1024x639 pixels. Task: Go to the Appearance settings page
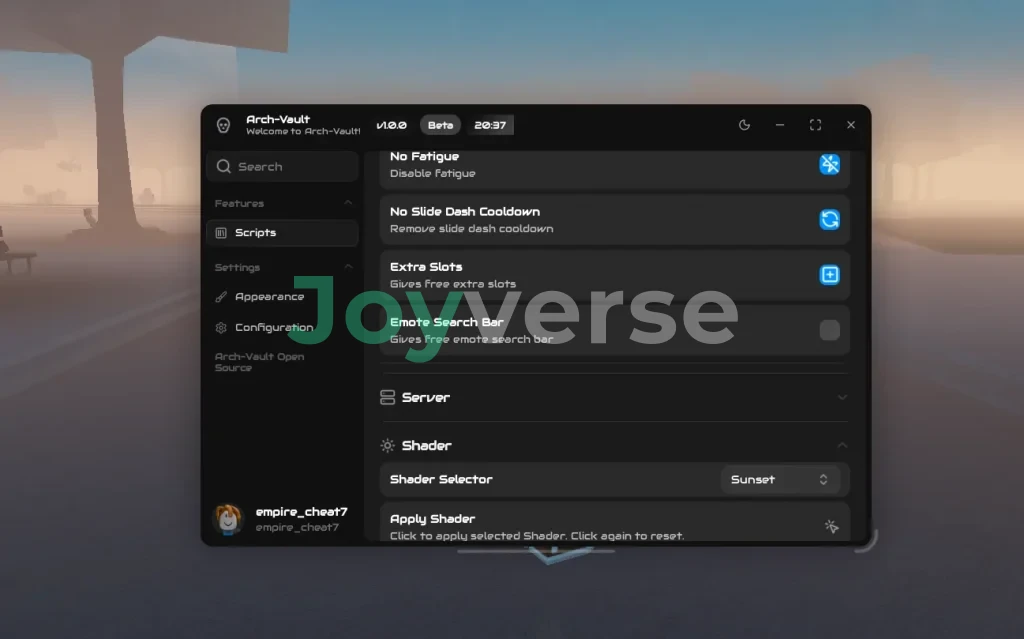coord(268,297)
